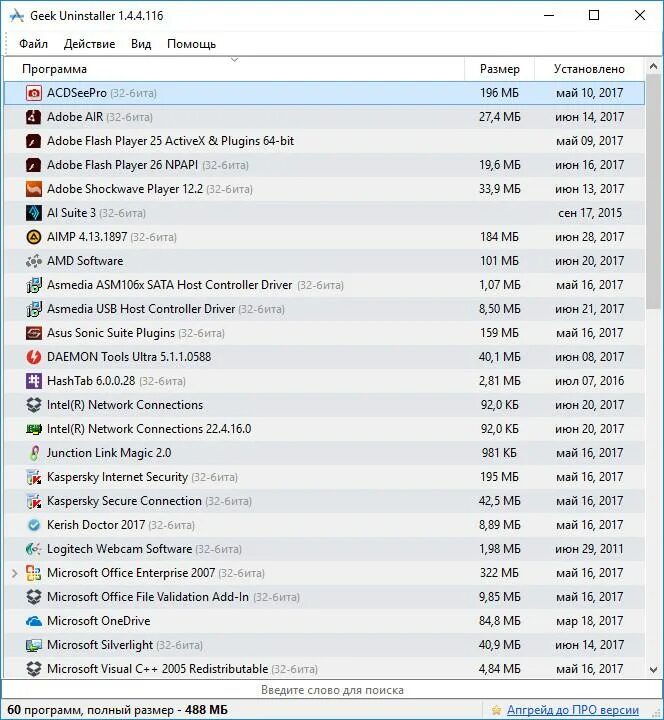Click the AI Suite 3 icon
The width and height of the screenshot is (664, 720).
(34, 213)
